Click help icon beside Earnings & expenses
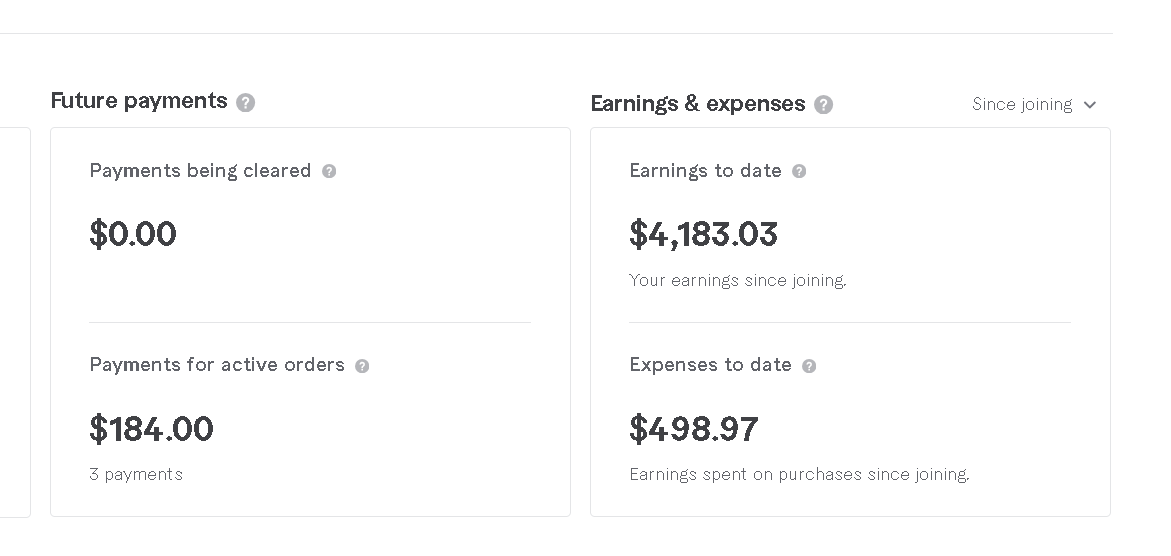Screen dimensions: 1171x556 [x=823, y=104]
